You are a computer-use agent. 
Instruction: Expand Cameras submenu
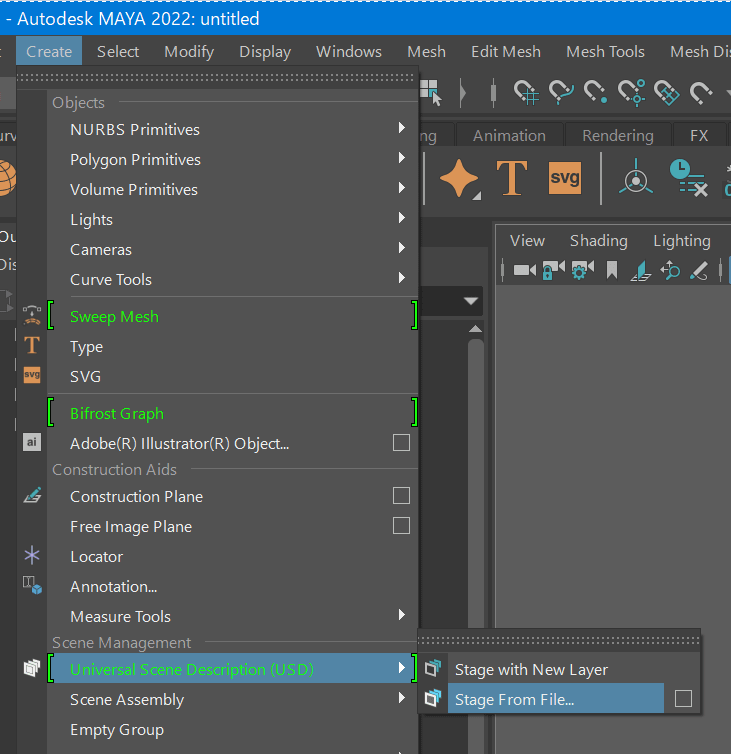[233, 250]
